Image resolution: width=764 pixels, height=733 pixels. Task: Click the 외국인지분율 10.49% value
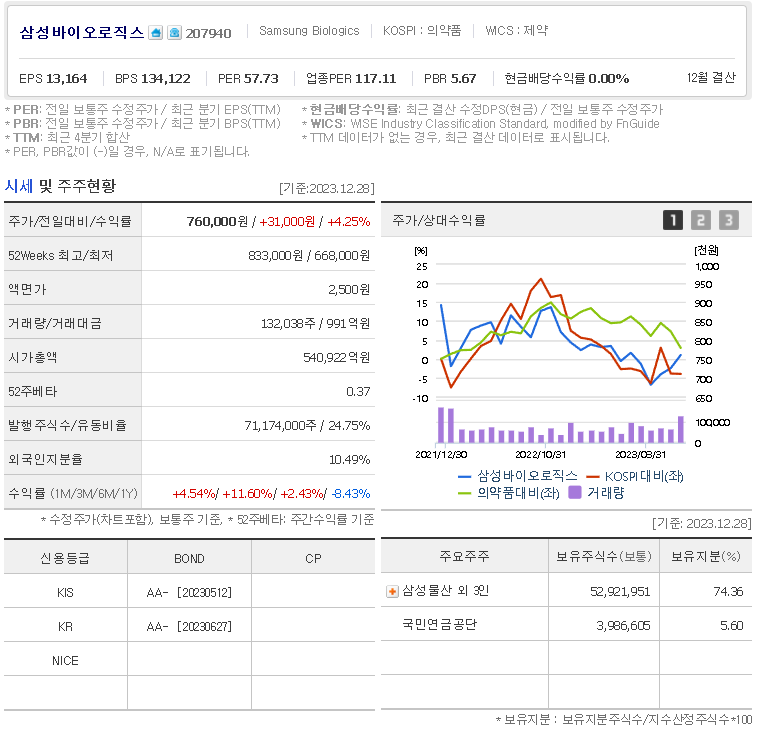pos(349,460)
